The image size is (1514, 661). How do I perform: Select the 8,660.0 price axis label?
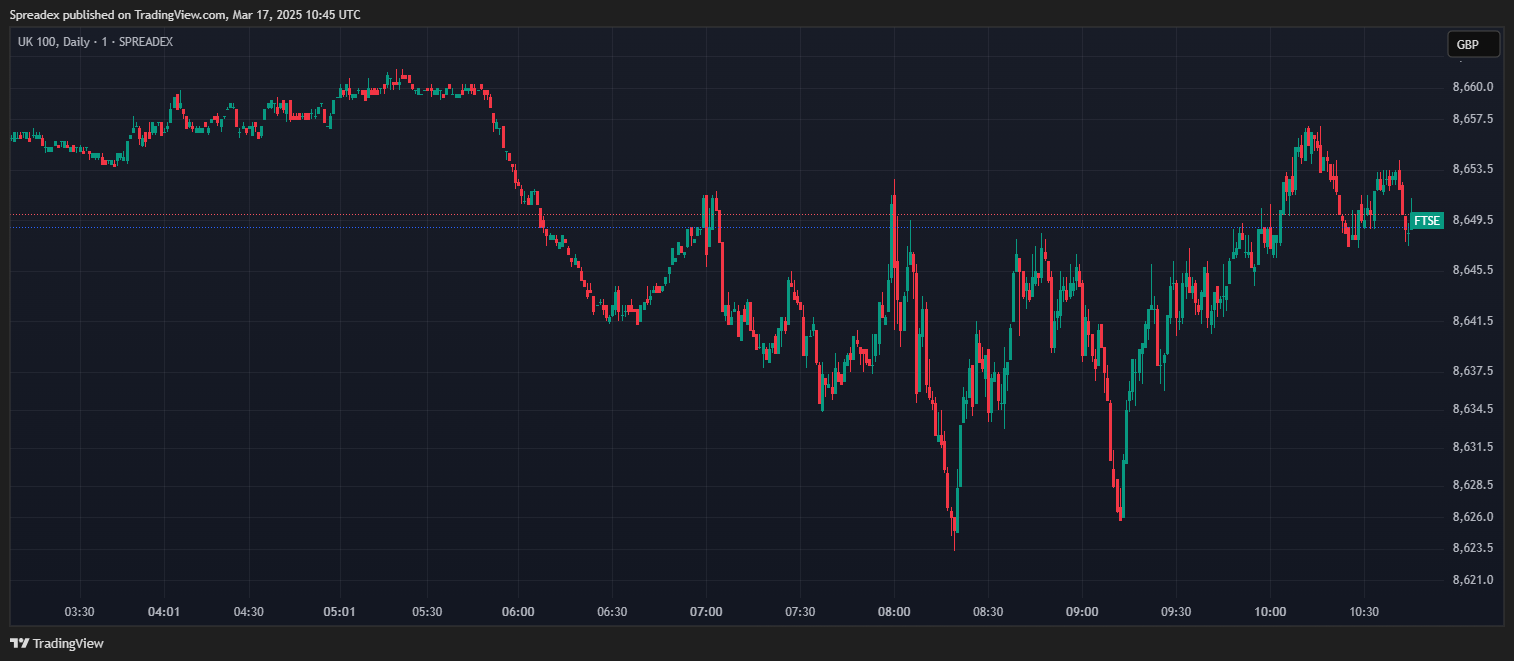[1473, 87]
